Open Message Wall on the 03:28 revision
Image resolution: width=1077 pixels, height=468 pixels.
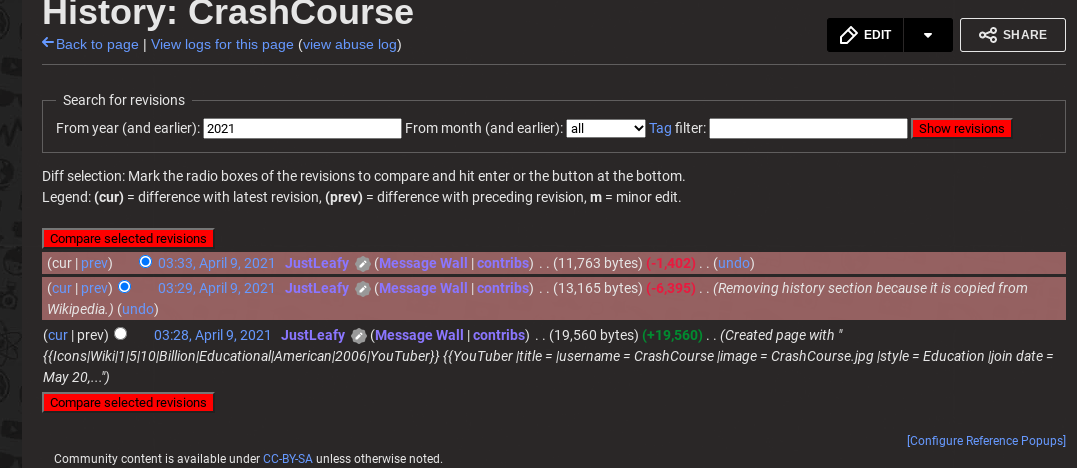coord(419,335)
